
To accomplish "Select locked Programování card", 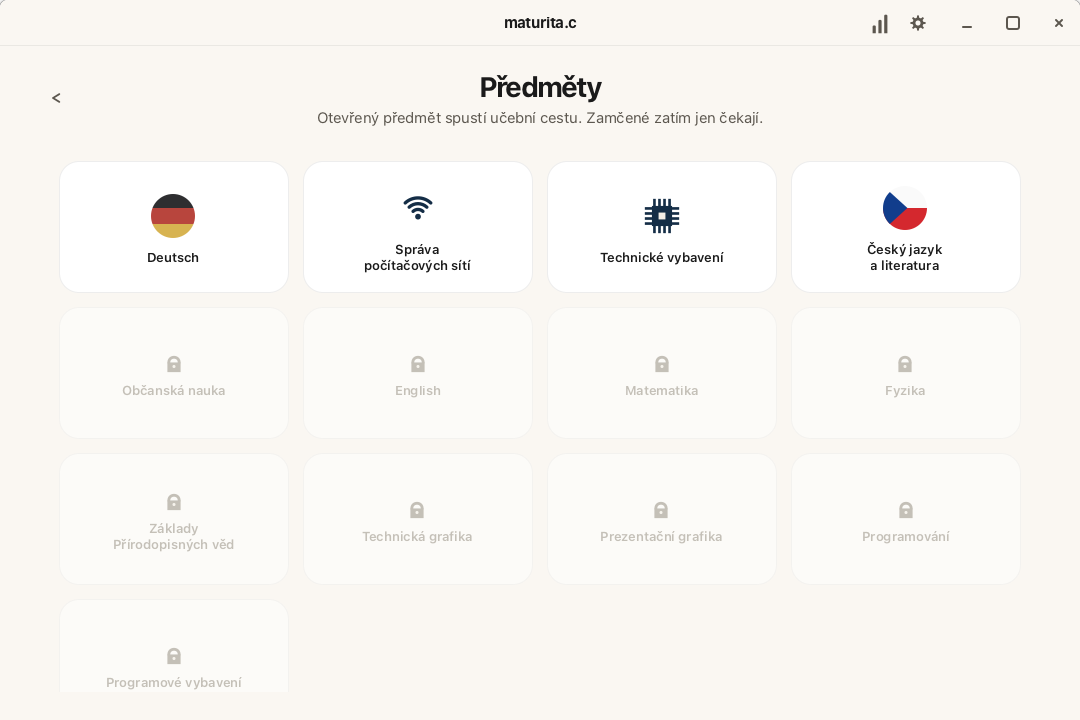I will pos(905,519).
